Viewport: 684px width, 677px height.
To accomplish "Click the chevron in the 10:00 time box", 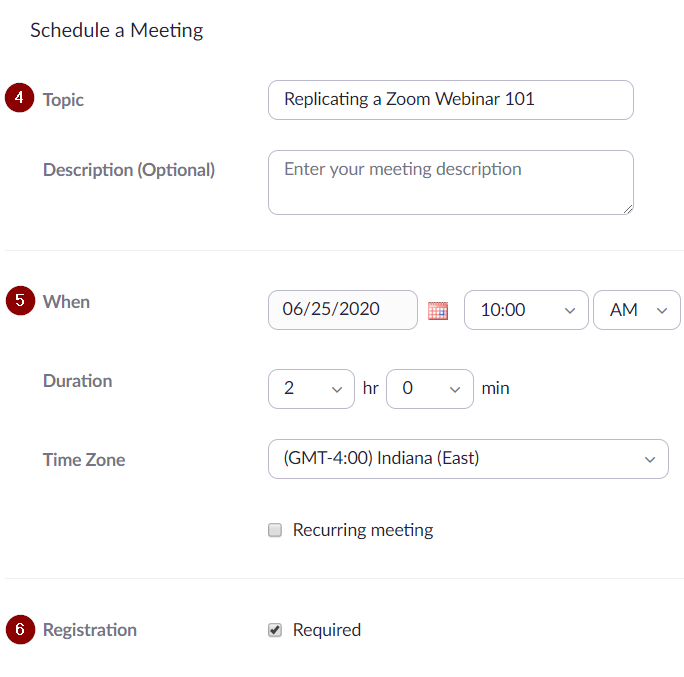I will coord(570,311).
